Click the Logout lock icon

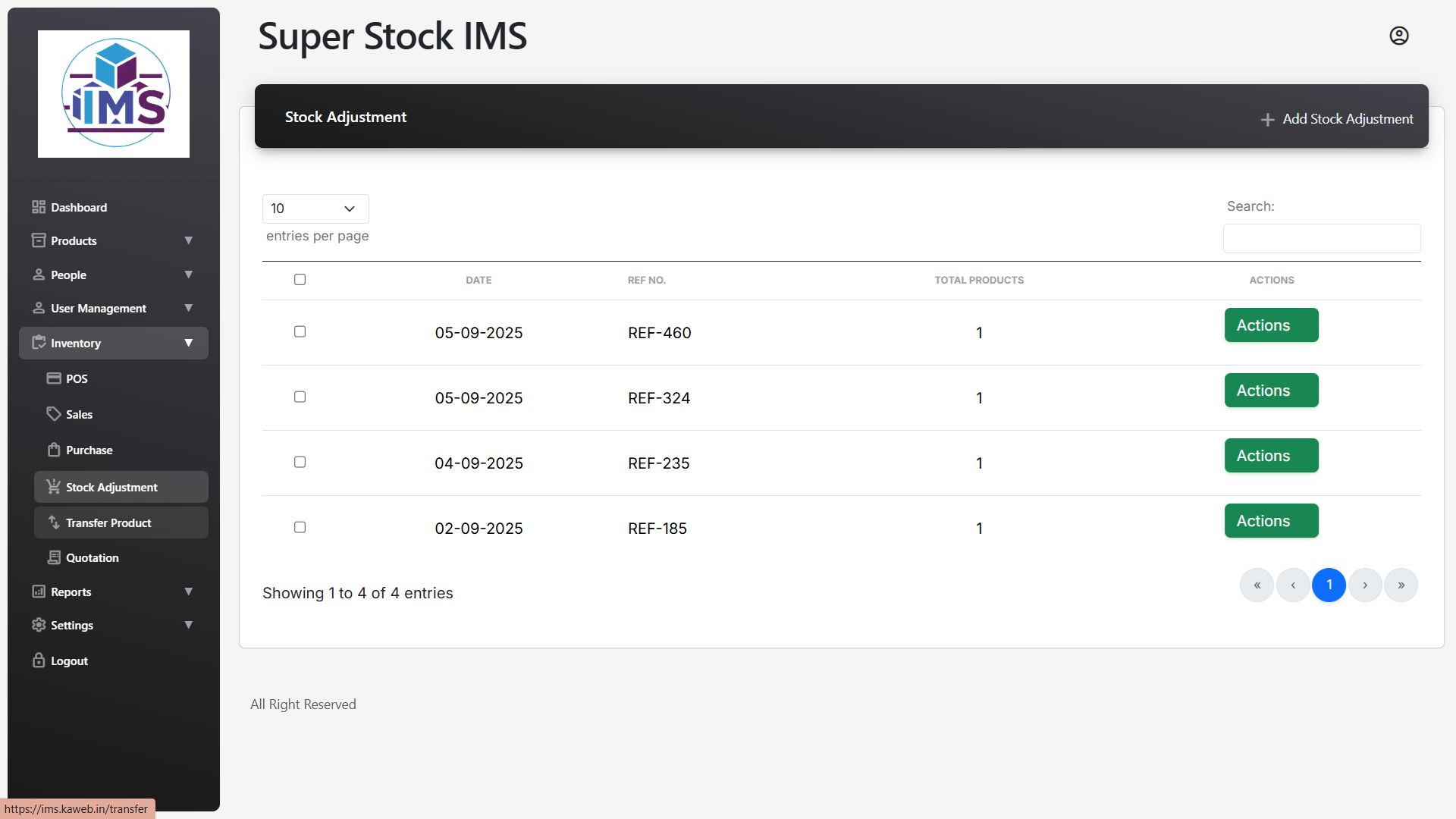pyautogui.click(x=39, y=661)
